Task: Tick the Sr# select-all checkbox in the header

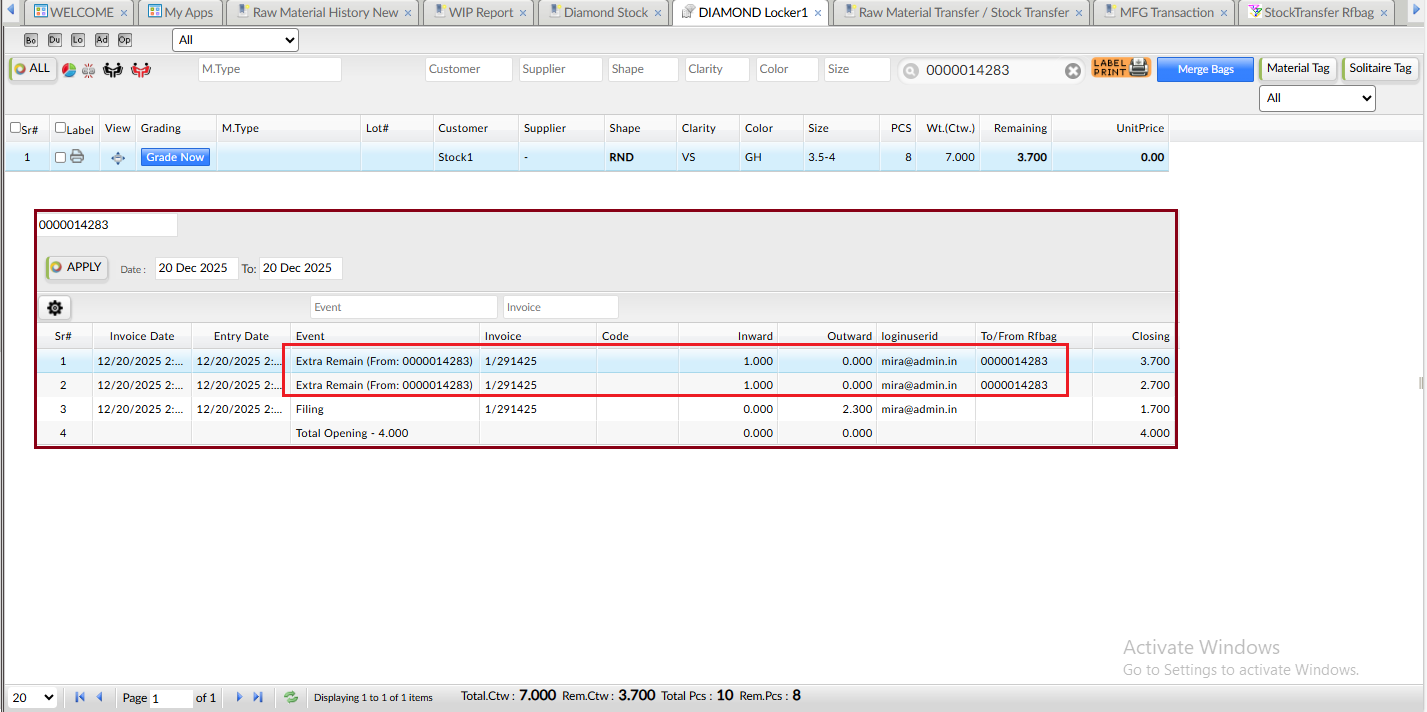Action: tap(15, 128)
